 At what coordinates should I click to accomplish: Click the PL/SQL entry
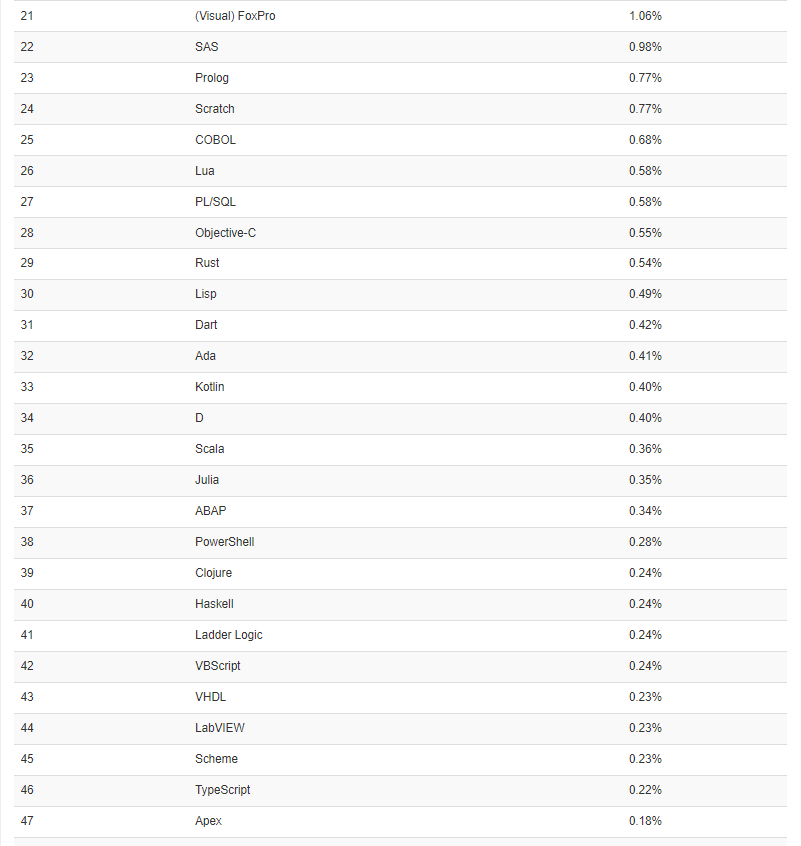point(216,202)
